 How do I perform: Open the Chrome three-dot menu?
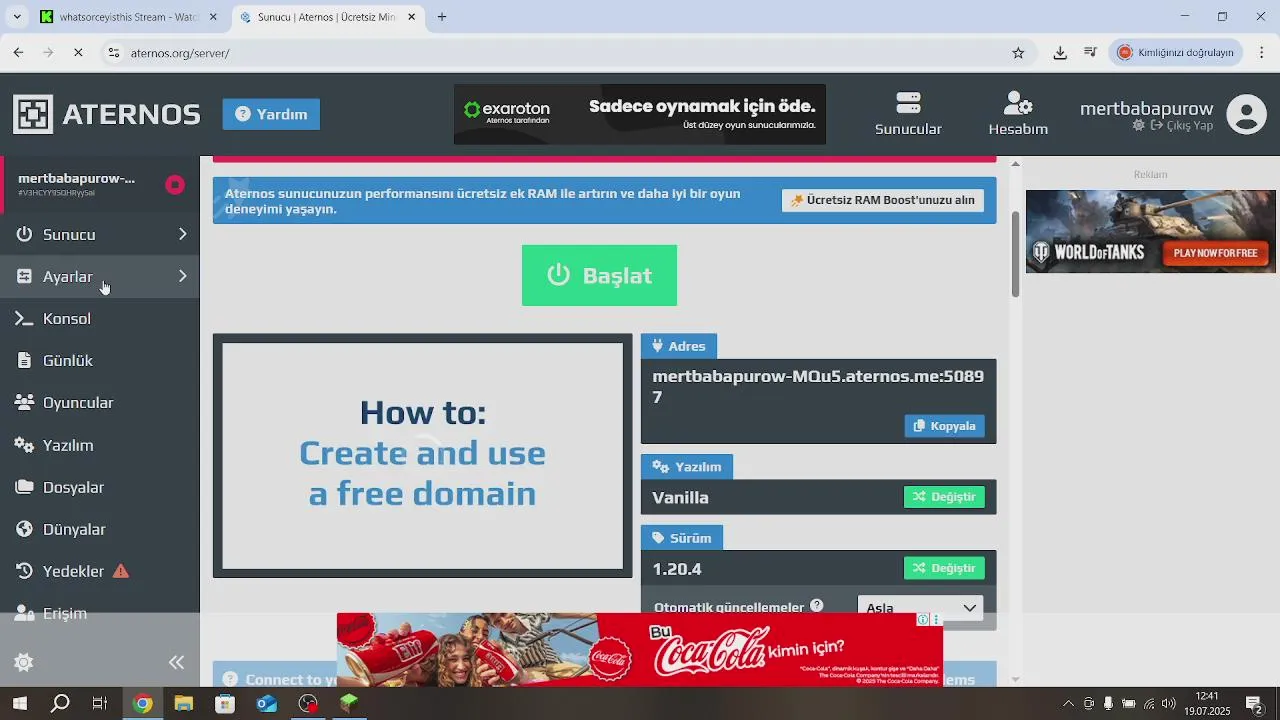pyautogui.click(x=1262, y=52)
